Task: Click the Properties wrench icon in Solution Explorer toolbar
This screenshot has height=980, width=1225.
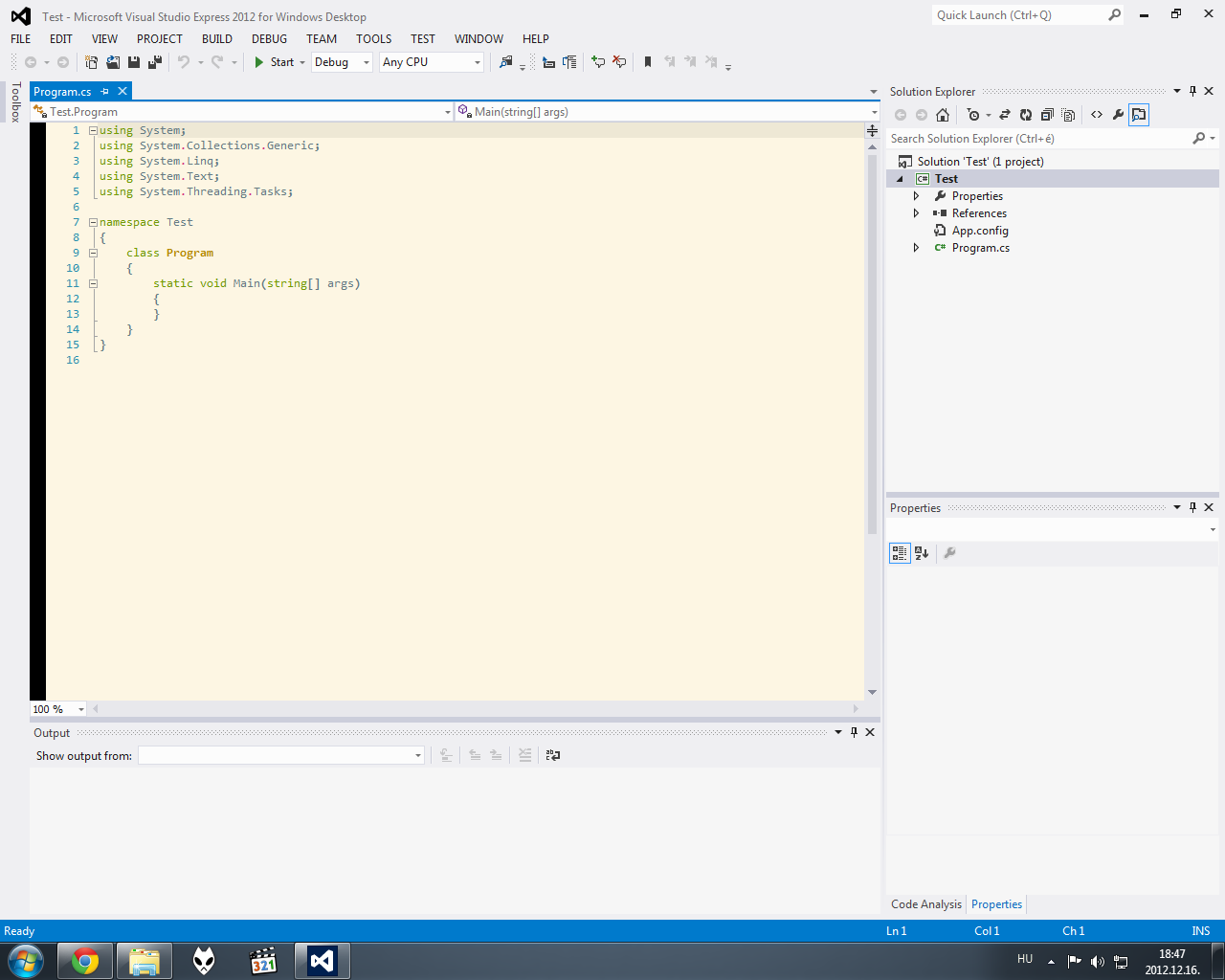Action: (1118, 115)
